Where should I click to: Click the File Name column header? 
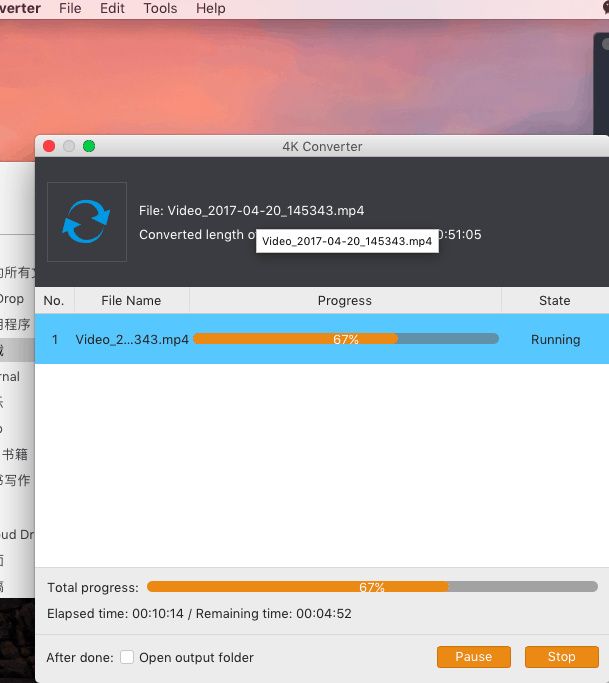(x=131, y=300)
